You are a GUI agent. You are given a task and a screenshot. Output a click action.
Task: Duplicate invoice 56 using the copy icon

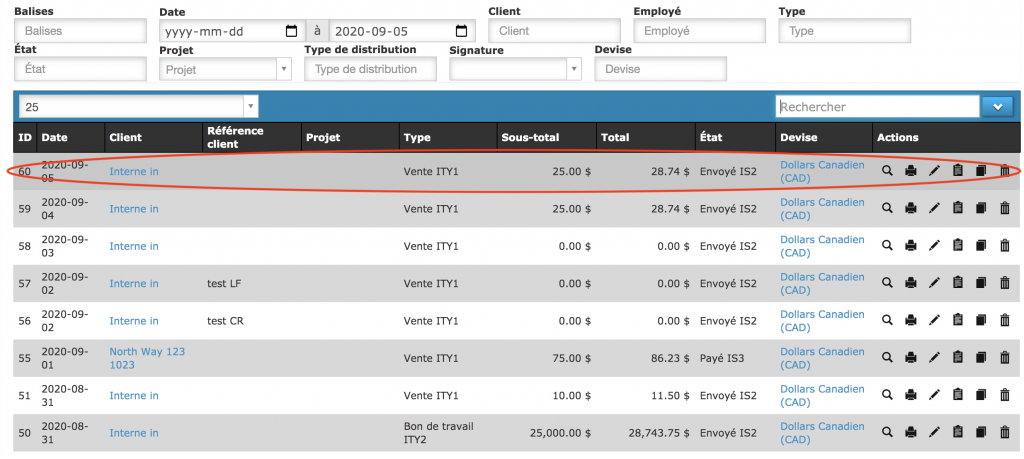pyautogui.click(x=981, y=321)
